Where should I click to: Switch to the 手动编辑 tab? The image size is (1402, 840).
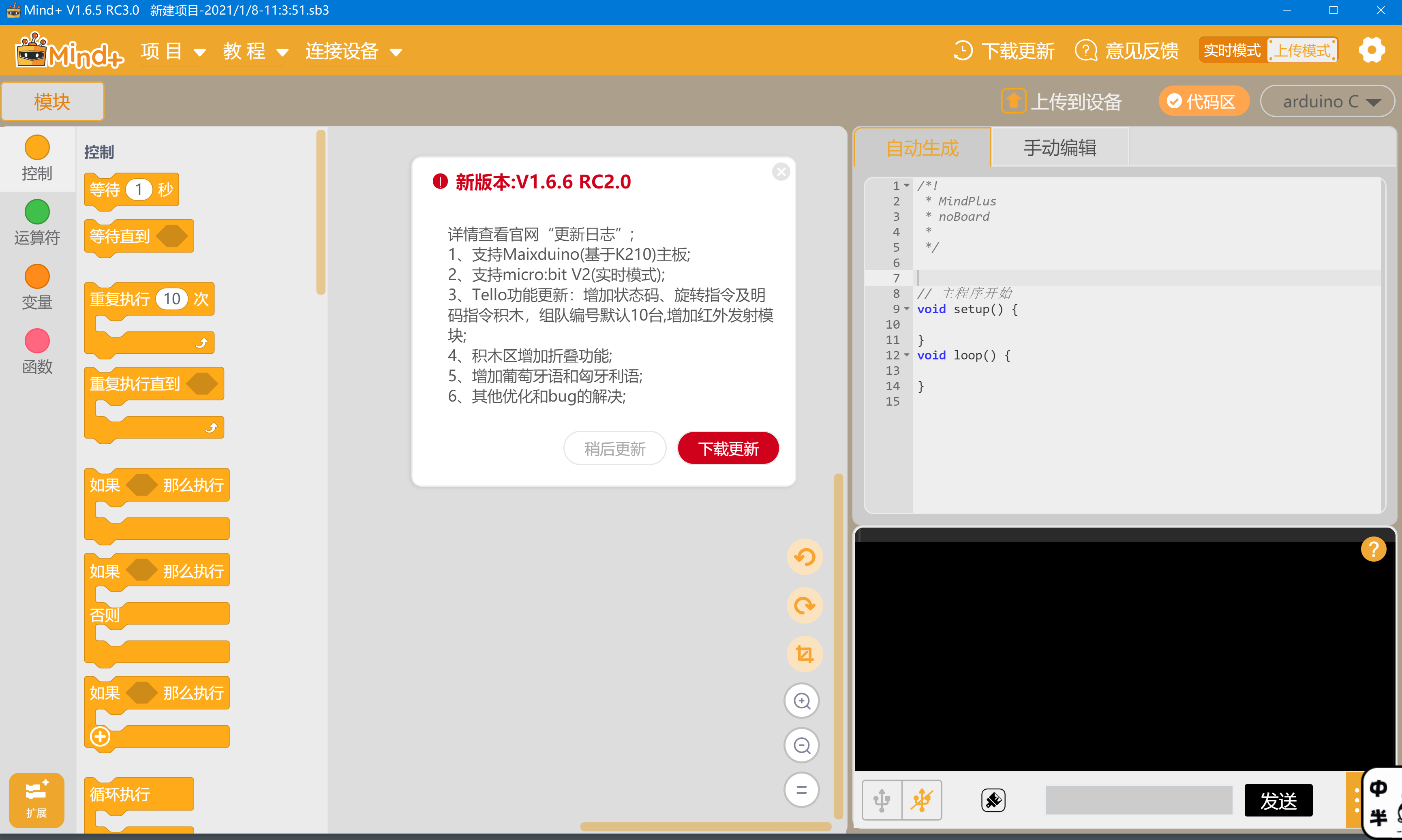[1060, 148]
